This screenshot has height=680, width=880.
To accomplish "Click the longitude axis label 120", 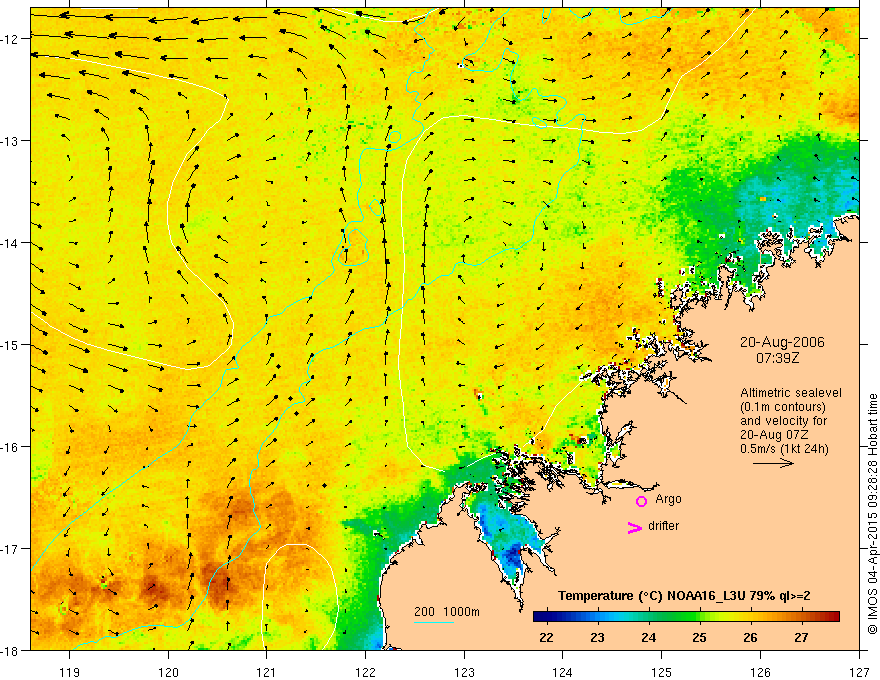I will tap(168, 672).
